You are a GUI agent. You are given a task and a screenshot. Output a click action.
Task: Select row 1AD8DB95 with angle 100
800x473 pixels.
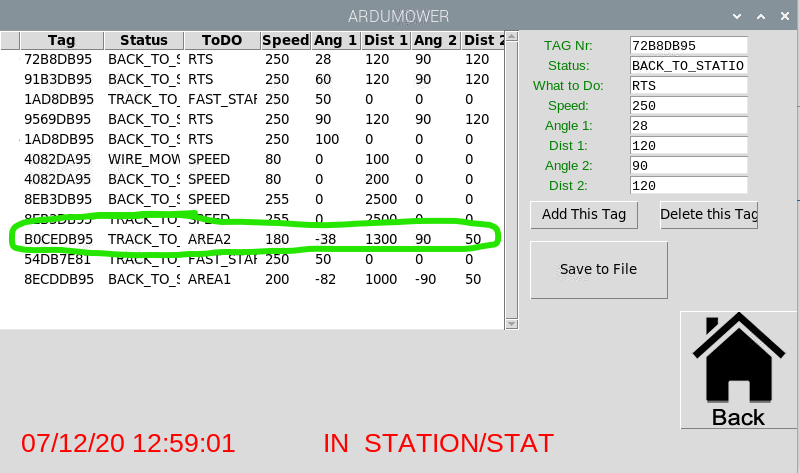click(x=253, y=139)
